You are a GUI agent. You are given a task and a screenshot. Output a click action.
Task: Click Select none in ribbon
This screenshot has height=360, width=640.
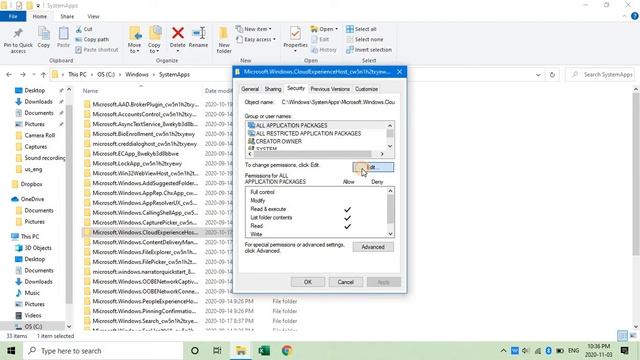point(364,40)
